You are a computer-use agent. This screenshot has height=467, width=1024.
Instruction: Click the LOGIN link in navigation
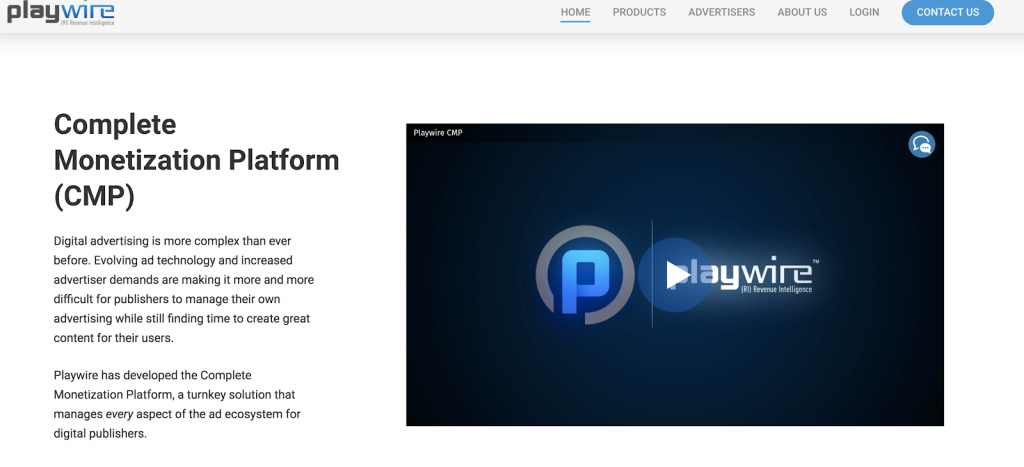[x=864, y=12]
